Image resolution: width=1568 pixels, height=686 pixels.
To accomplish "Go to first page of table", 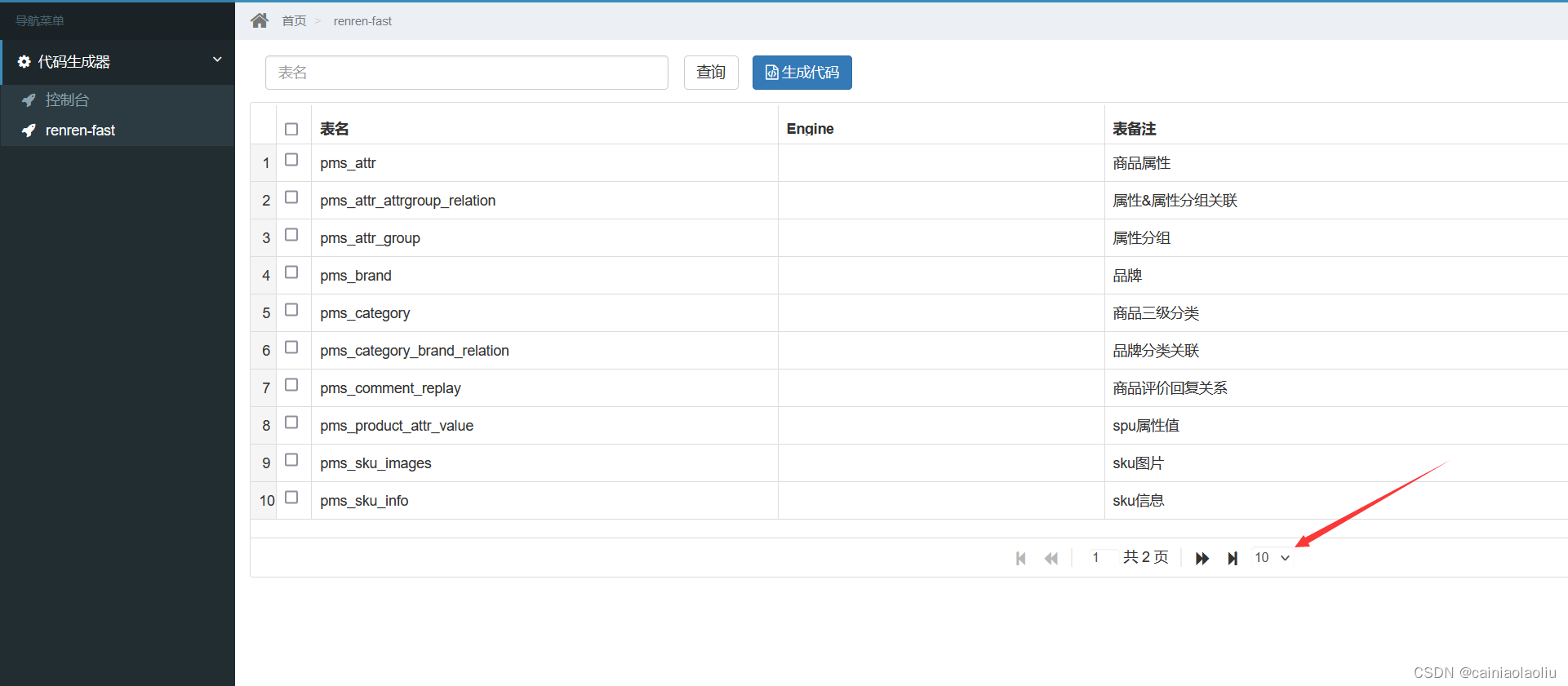I will 1021,558.
